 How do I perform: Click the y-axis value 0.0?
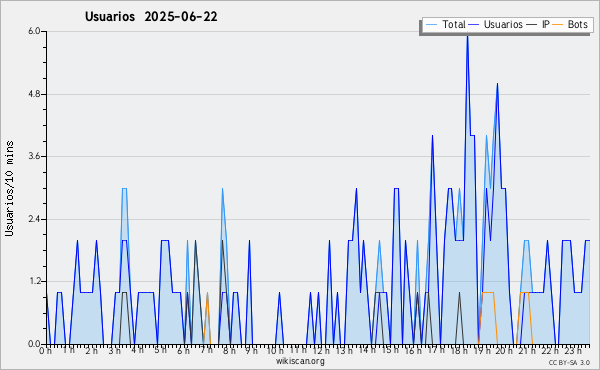[x=34, y=344]
